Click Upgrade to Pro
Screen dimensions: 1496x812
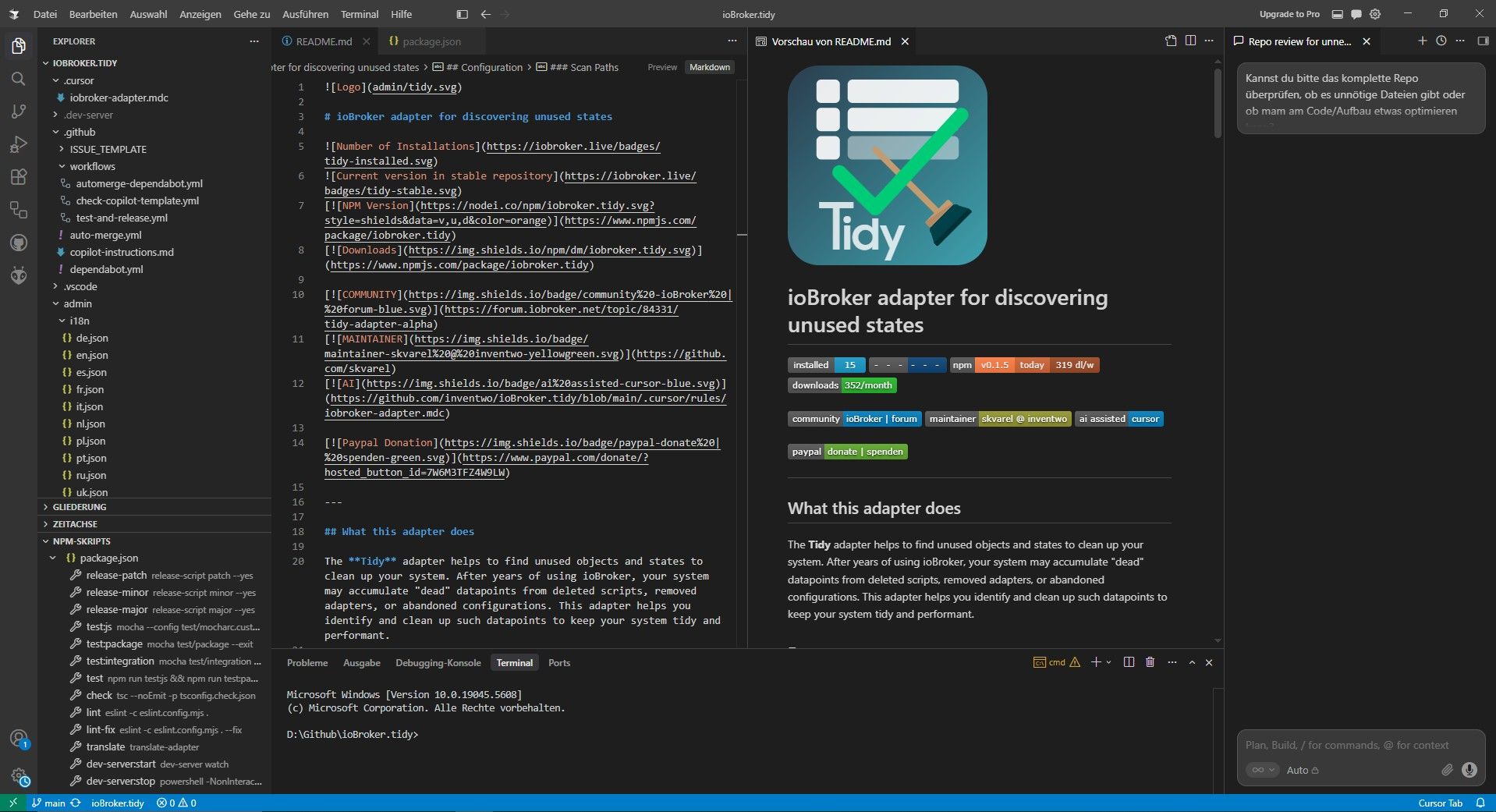(x=1289, y=14)
